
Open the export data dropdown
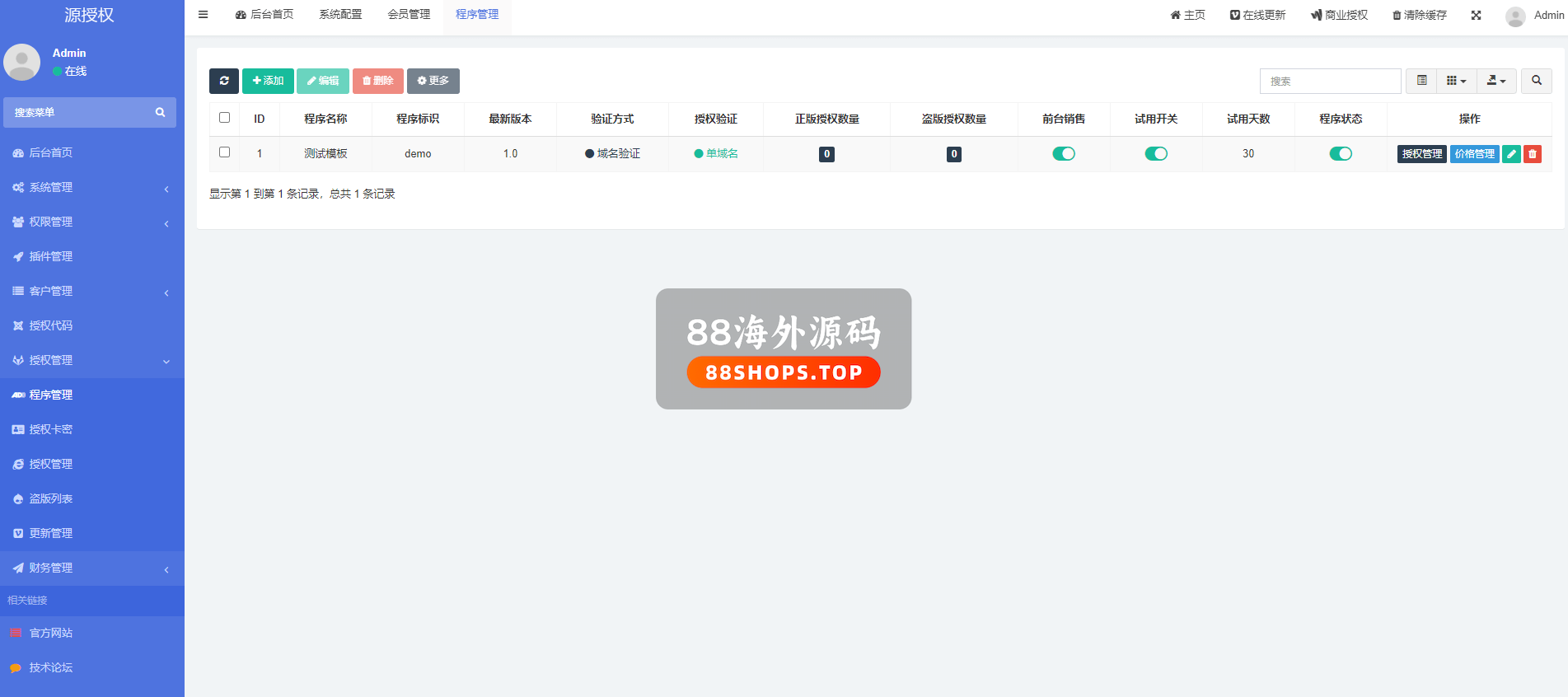pos(1496,81)
